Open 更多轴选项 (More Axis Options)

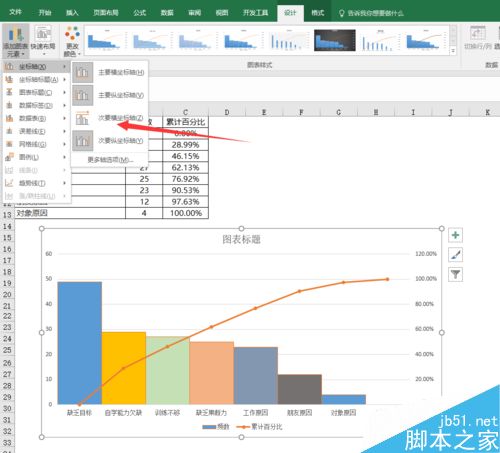[110, 160]
